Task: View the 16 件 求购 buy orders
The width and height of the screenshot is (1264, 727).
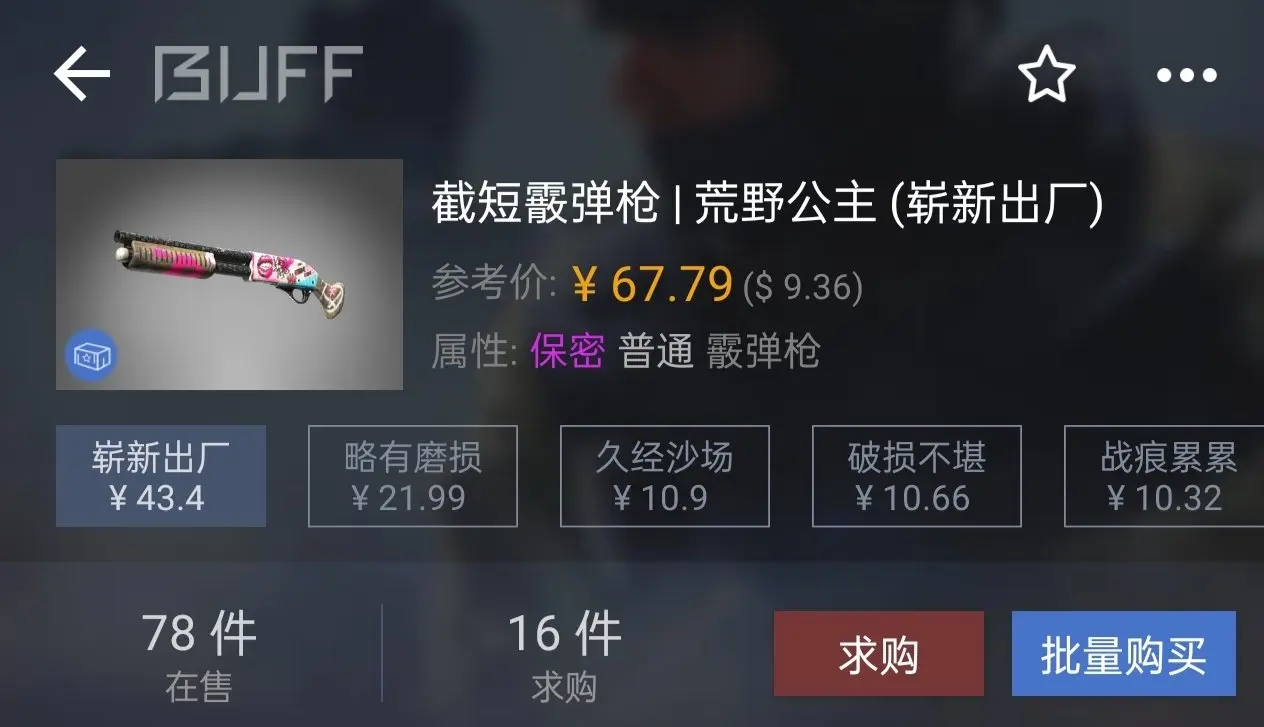Action: (x=565, y=656)
